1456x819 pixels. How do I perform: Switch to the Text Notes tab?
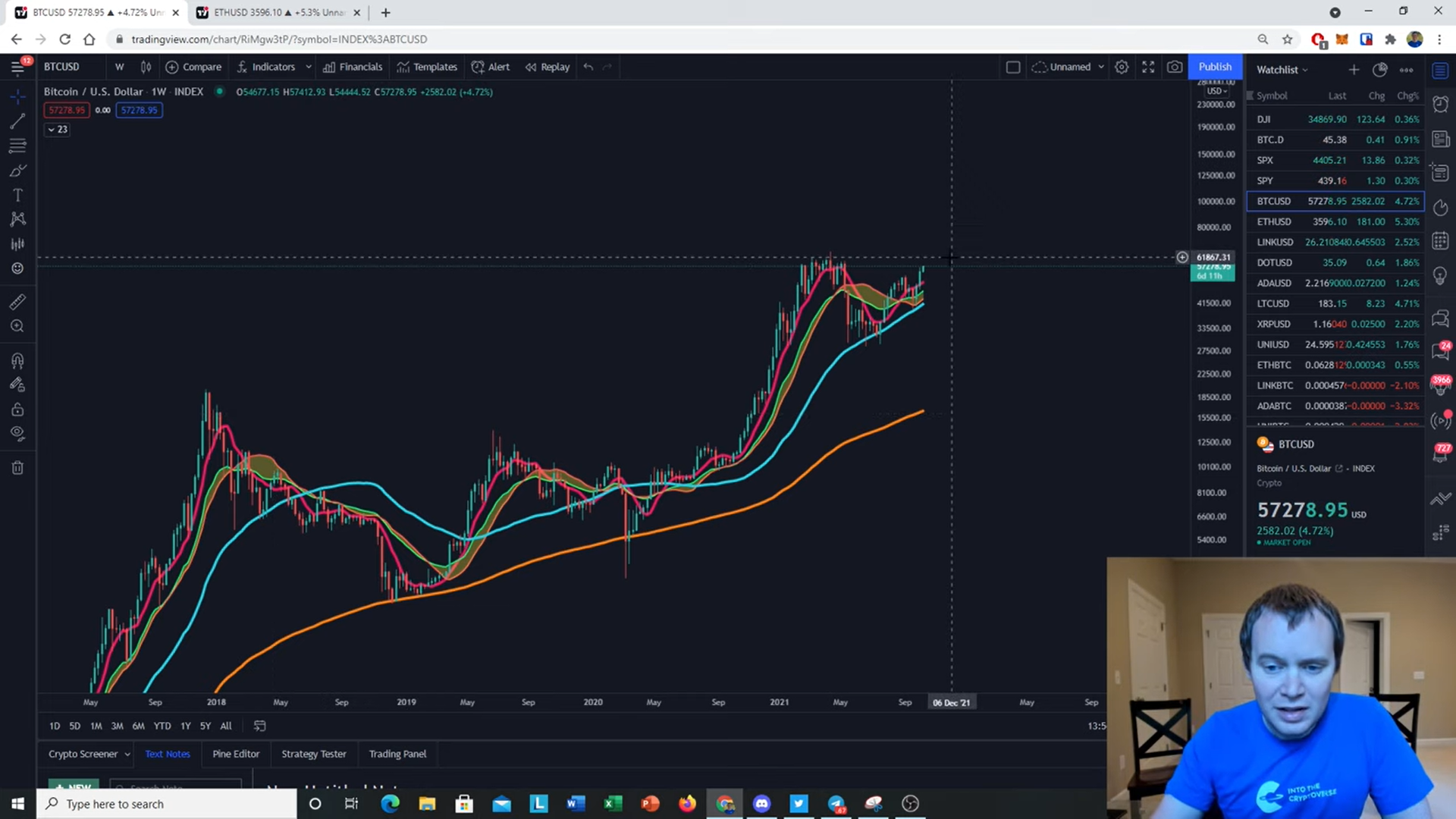coord(168,754)
